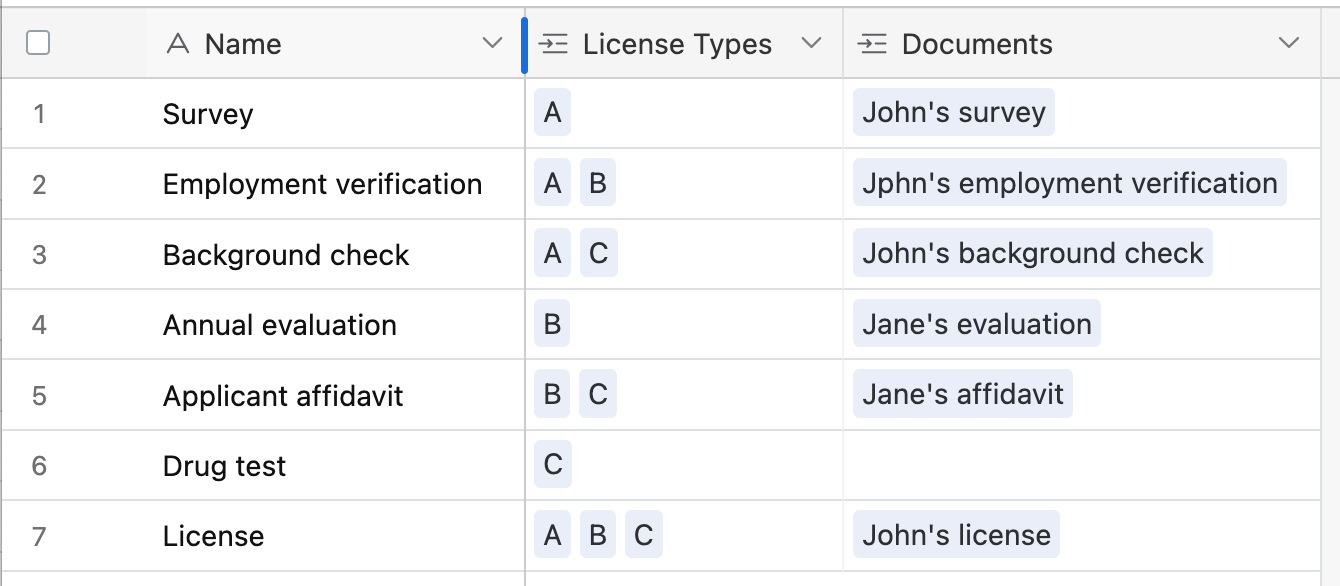Open the Jane's affidavit linked record
Viewport: 1340px width, 586px height.
(x=963, y=394)
